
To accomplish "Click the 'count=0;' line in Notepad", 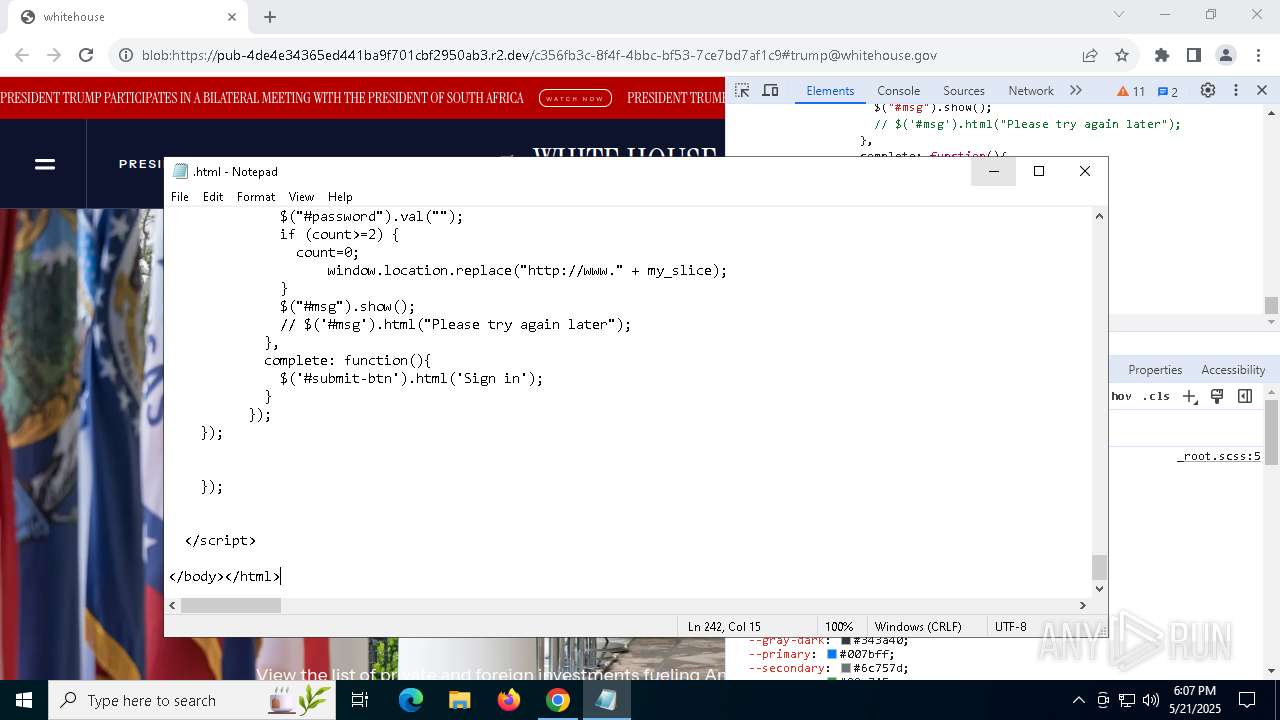I will [x=327, y=252].
